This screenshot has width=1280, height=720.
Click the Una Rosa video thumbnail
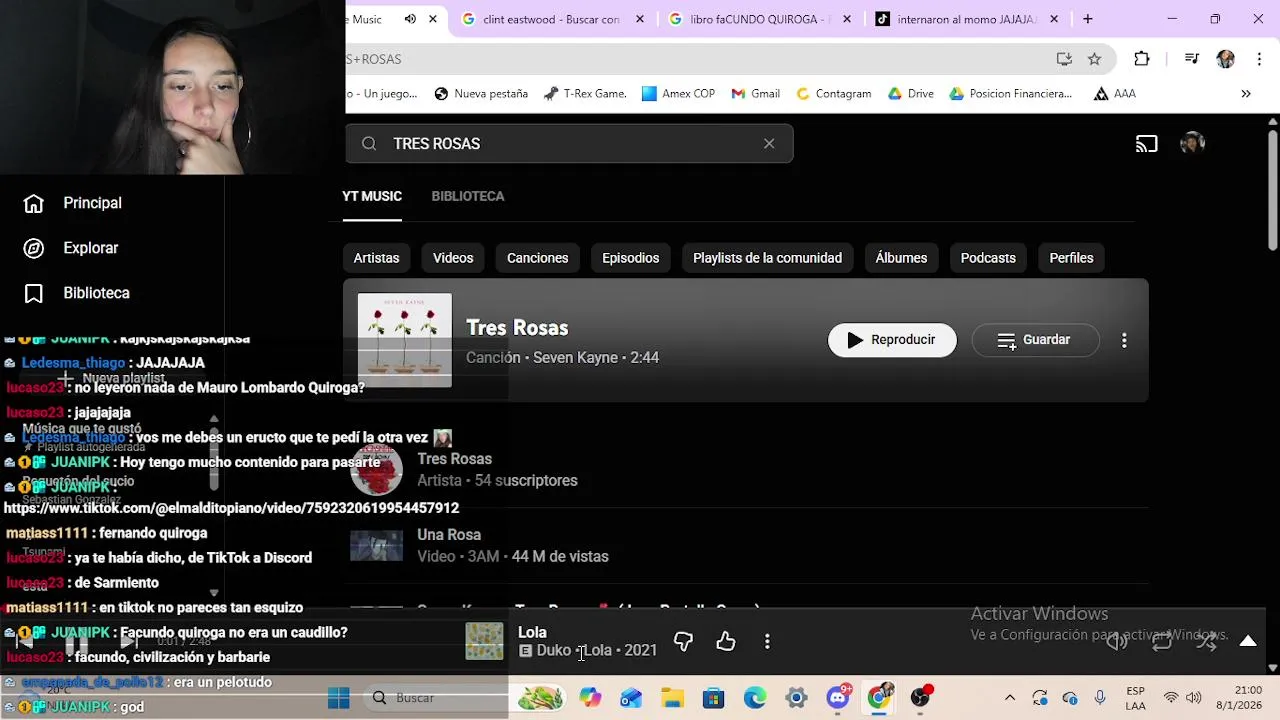376,546
